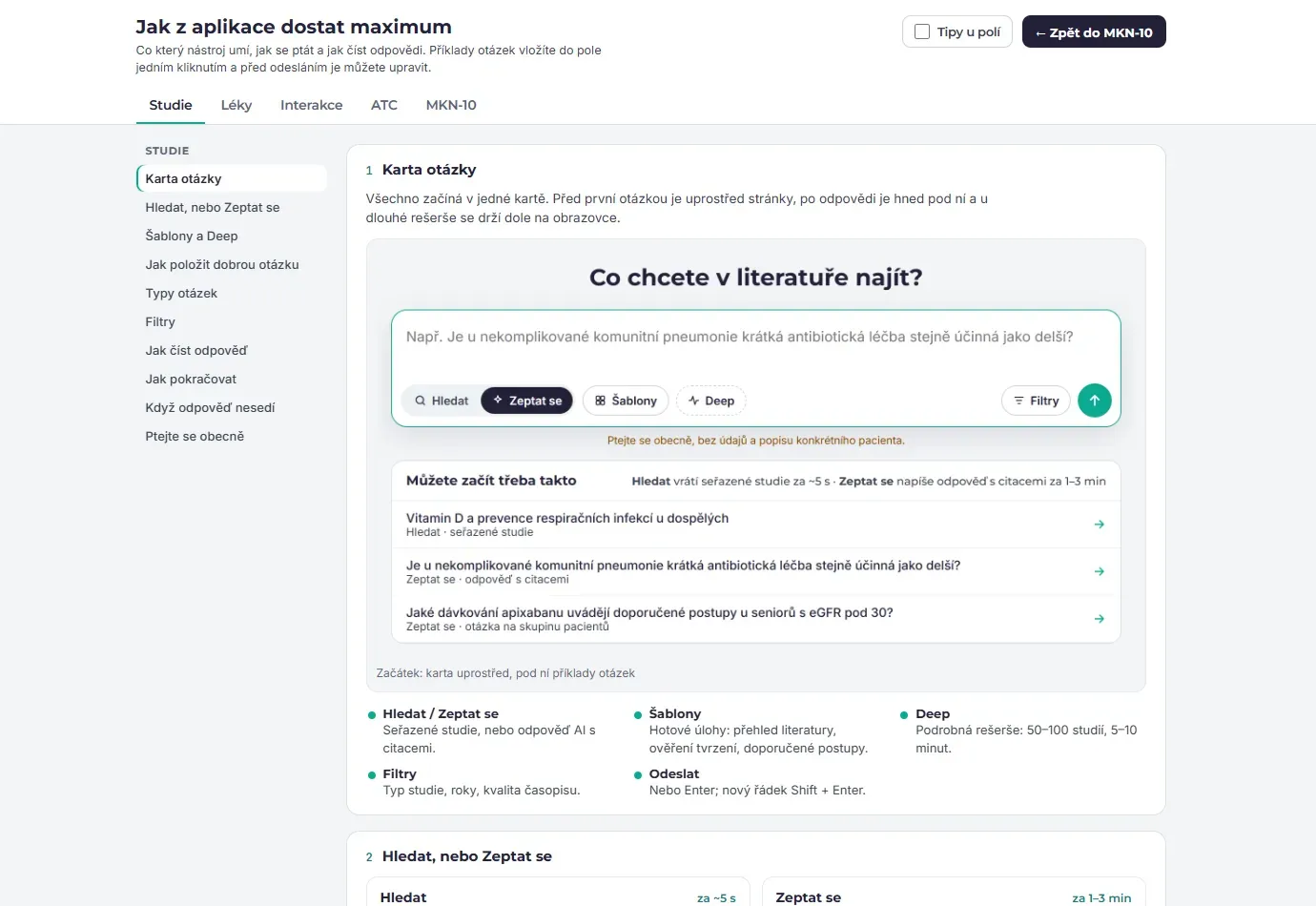Go back via Zpět do MKN-10
The width and height of the screenshot is (1316, 906).
point(1094,31)
